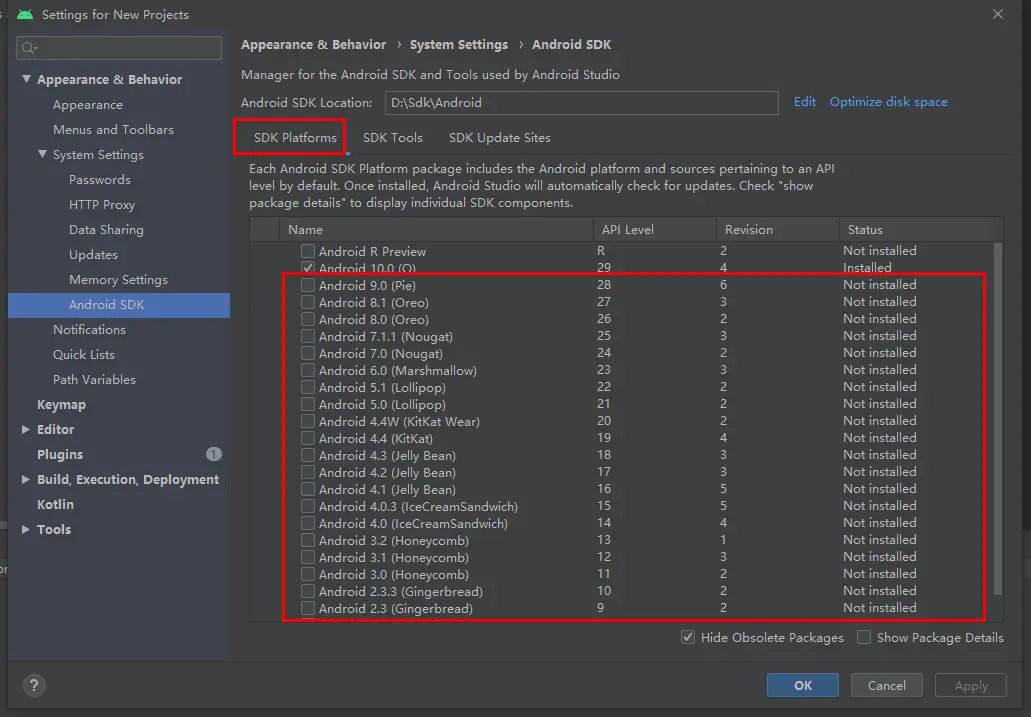
Task: Check the Android 6.0 (Marshmallow) checkbox
Action: 308,370
